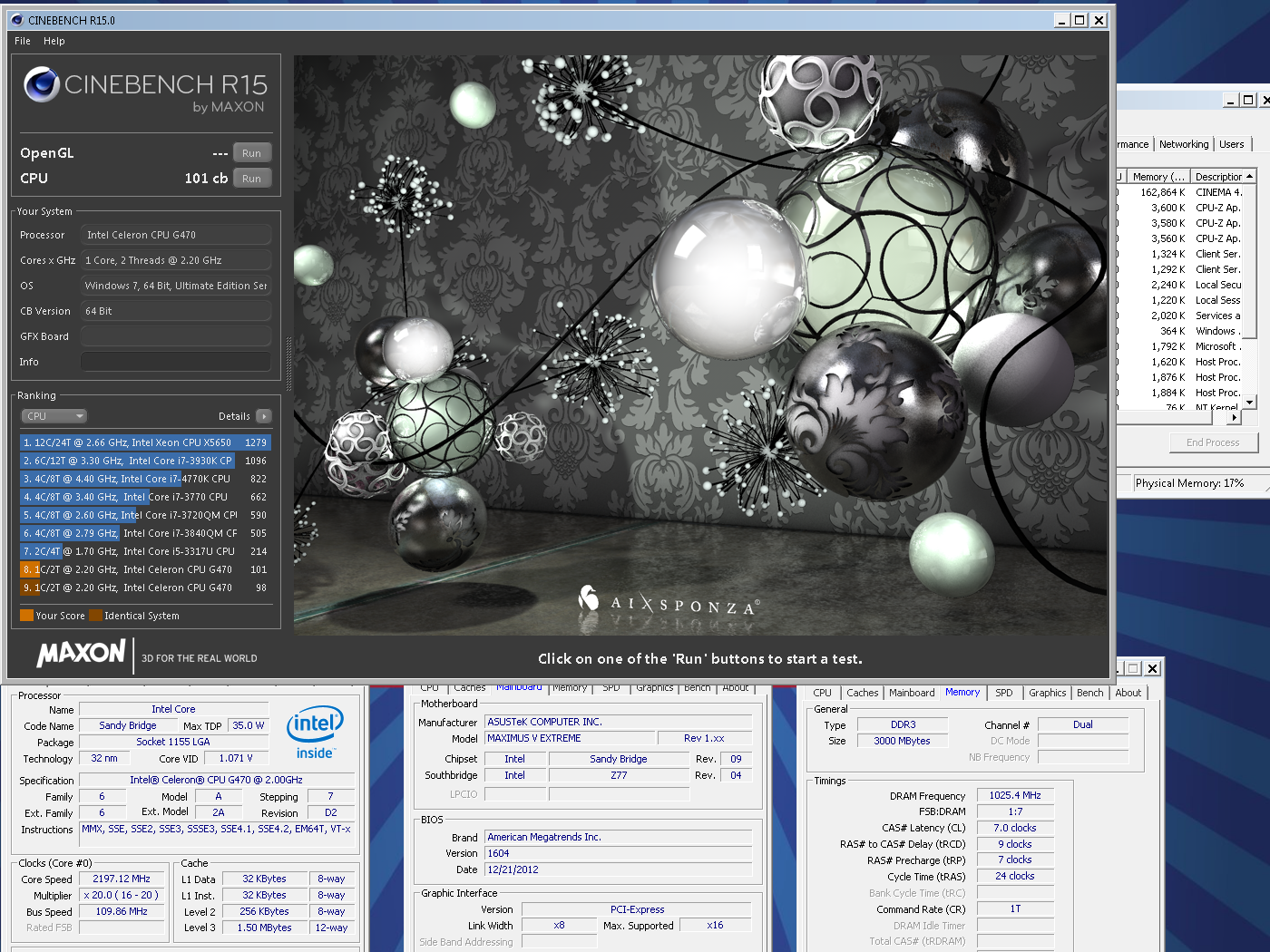Click the Core Speed value 2197.12 MHz
The height and width of the screenshot is (952, 1270).
tap(122, 879)
